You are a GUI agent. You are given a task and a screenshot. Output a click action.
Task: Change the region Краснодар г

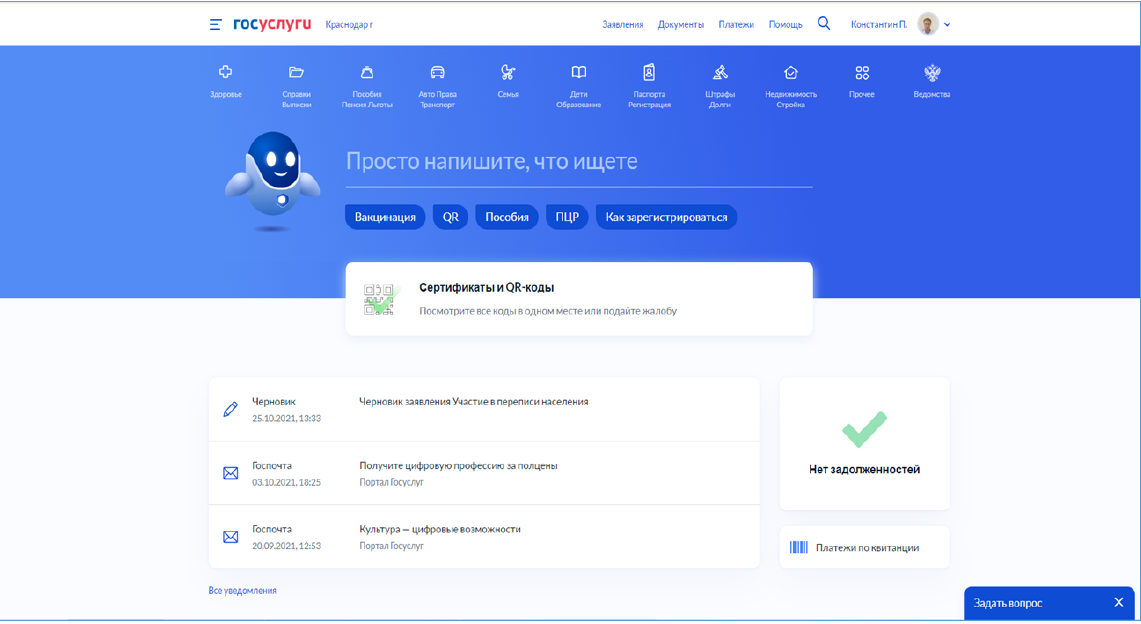(x=349, y=25)
